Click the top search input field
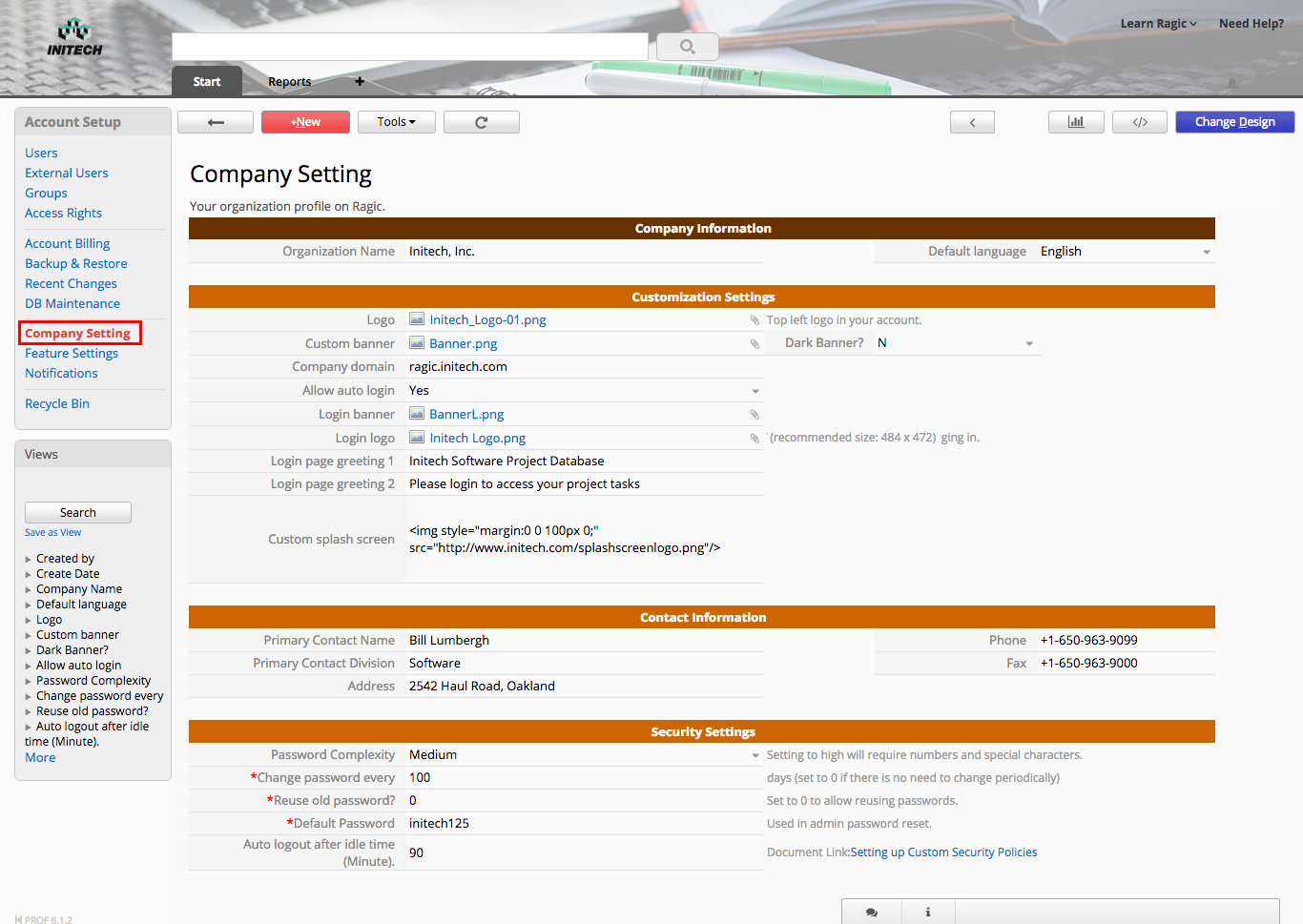Viewport: 1303px width, 924px height. pyautogui.click(x=410, y=47)
